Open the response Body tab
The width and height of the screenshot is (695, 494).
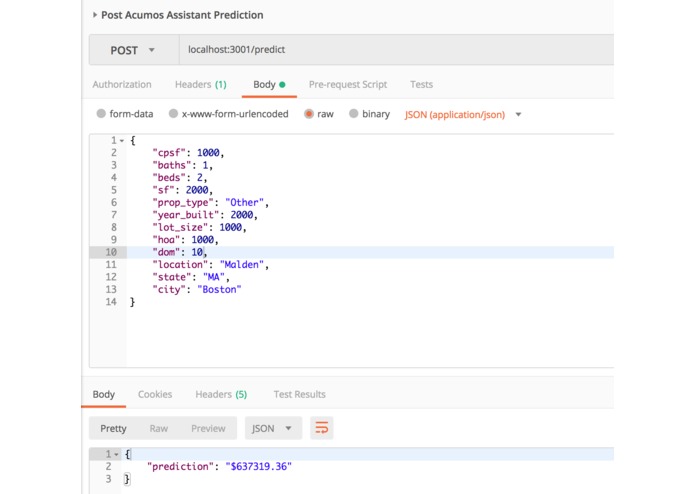pos(104,394)
